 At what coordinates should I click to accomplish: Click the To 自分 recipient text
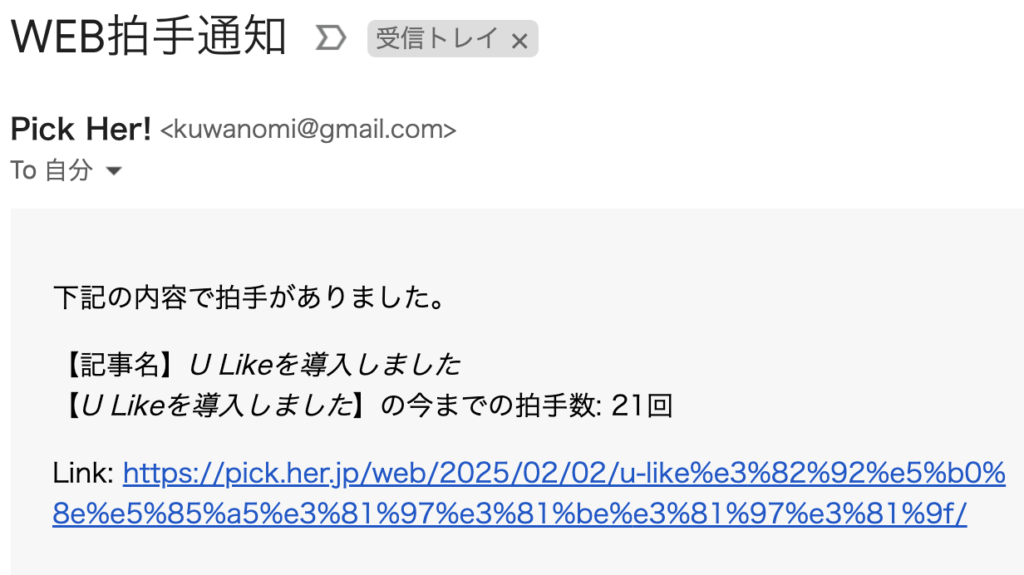[x=50, y=171]
